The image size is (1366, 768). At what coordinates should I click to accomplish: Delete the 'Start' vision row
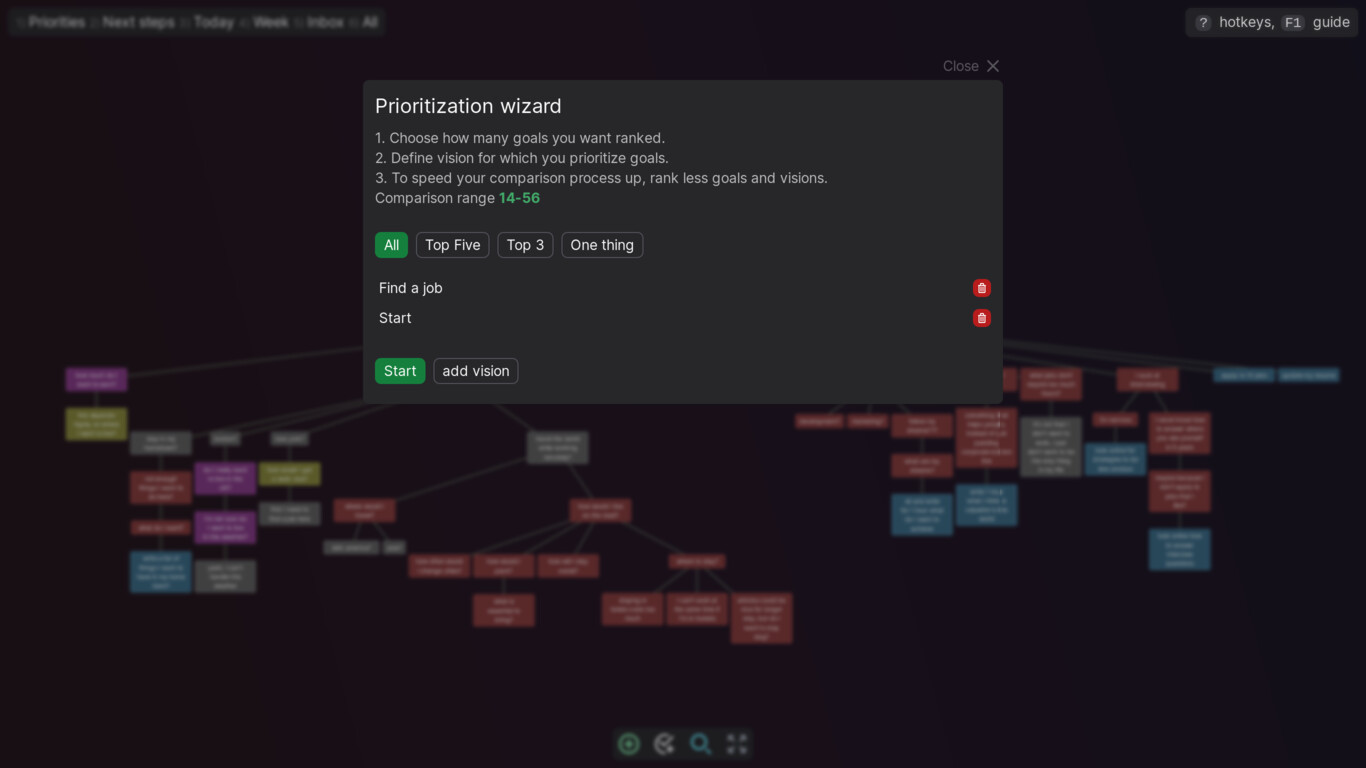pyautogui.click(x=982, y=318)
